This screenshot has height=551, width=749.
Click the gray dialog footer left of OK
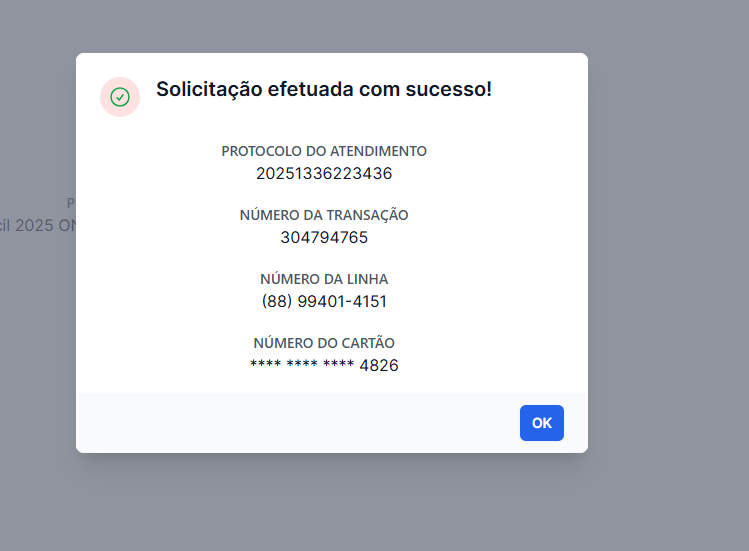[300, 423]
